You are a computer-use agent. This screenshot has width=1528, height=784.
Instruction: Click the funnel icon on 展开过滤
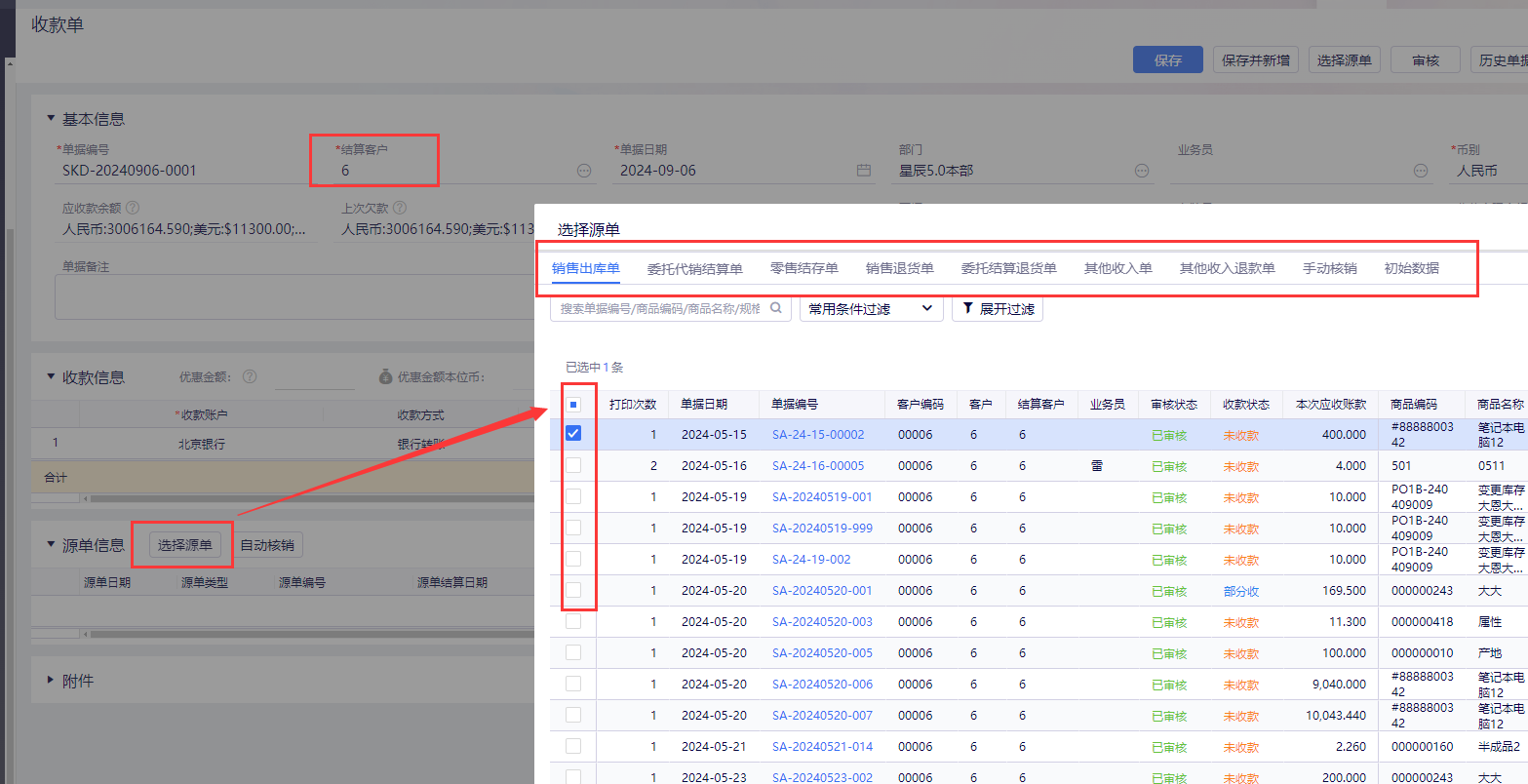[x=967, y=309]
